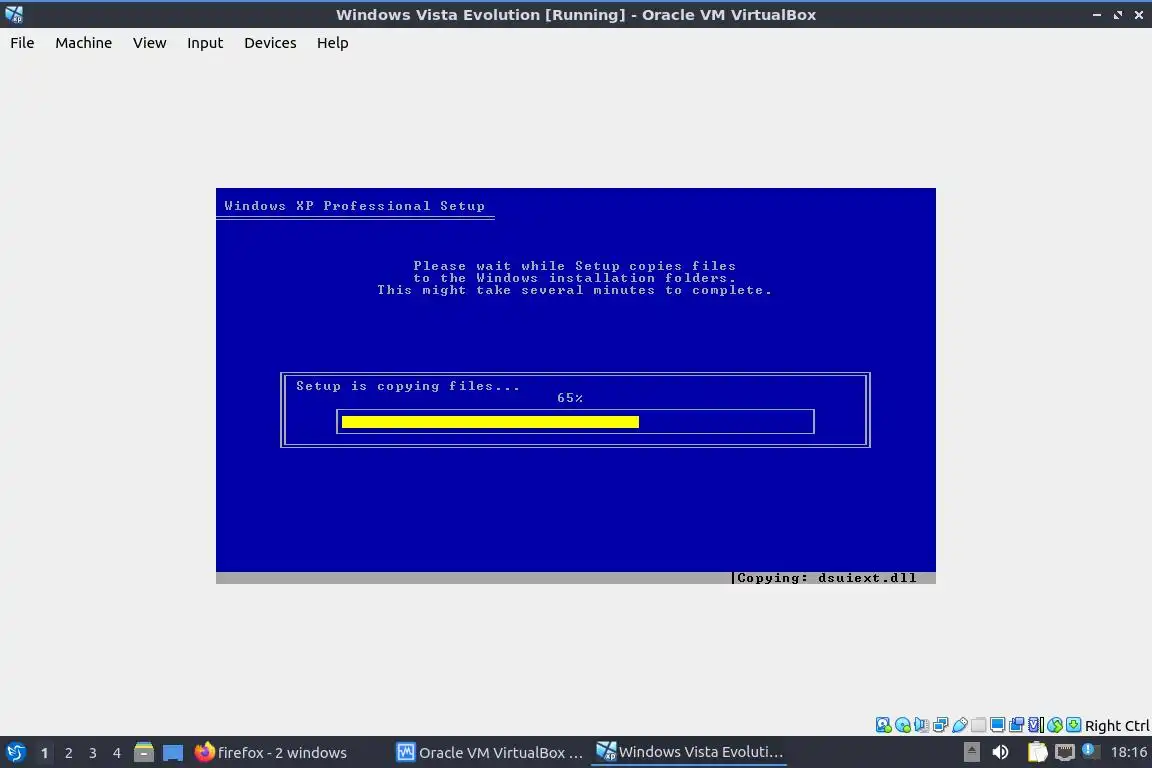Click the CPU virtualization status icon
Image resolution: width=1152 pixels, height=768 pixels.
point(1035,725)
